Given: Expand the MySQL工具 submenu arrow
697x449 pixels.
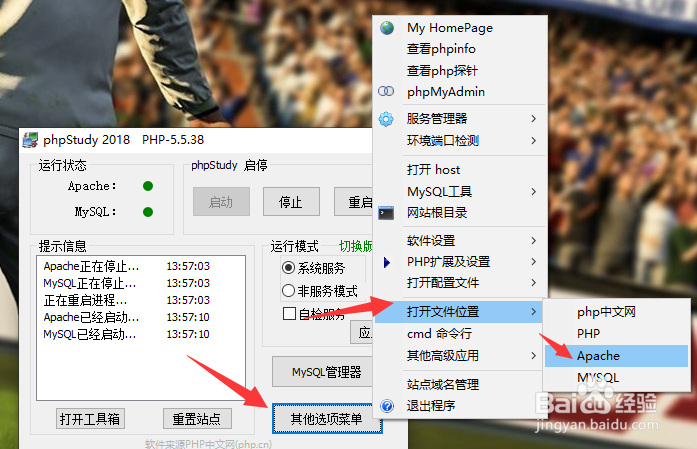Looking at the screenshot, I should click(533, 192).
